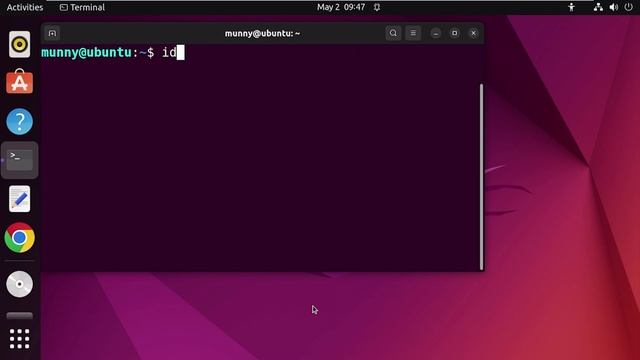
Task: Open the Terminal app menu in top bar
Action: (x=82, y=7)
